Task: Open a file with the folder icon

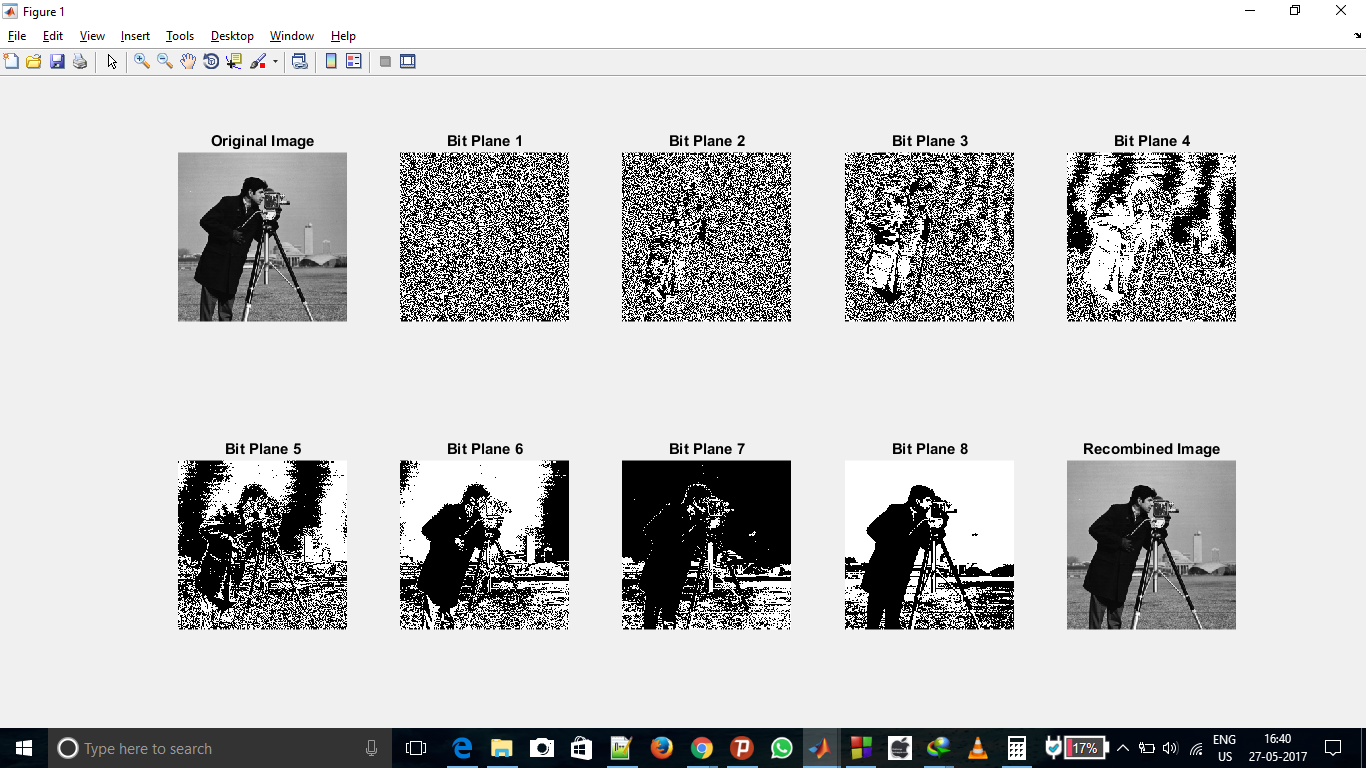Action: click(x=34, y=62)
